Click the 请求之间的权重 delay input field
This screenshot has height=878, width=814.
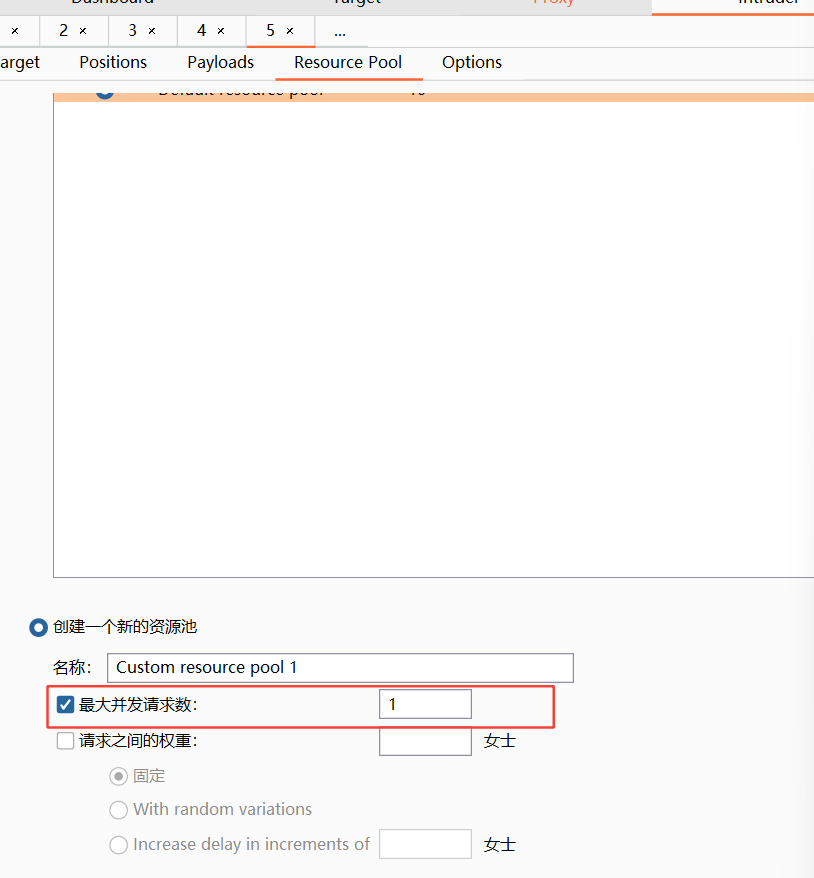[x=425, y=741]
